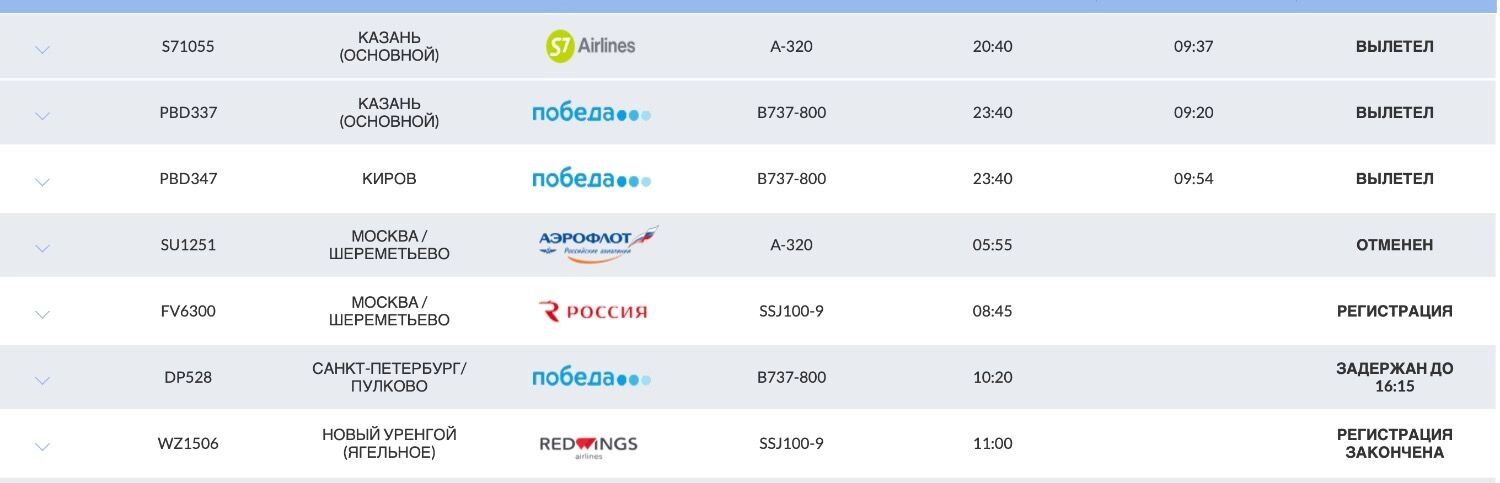Click the Pobeda logo for flight DP528
This screenshot has height=483, width=1500.
click(x=591, y=377)
